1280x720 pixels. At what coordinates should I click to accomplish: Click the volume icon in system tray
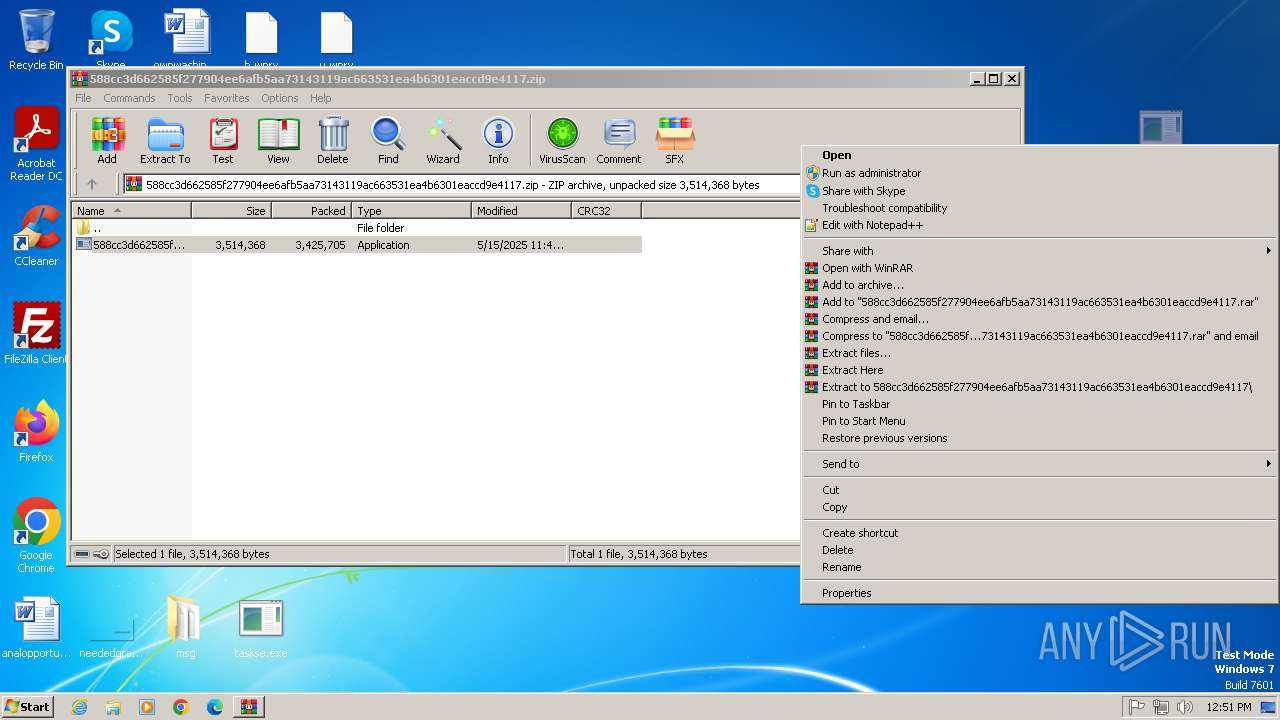[1185, 707]
